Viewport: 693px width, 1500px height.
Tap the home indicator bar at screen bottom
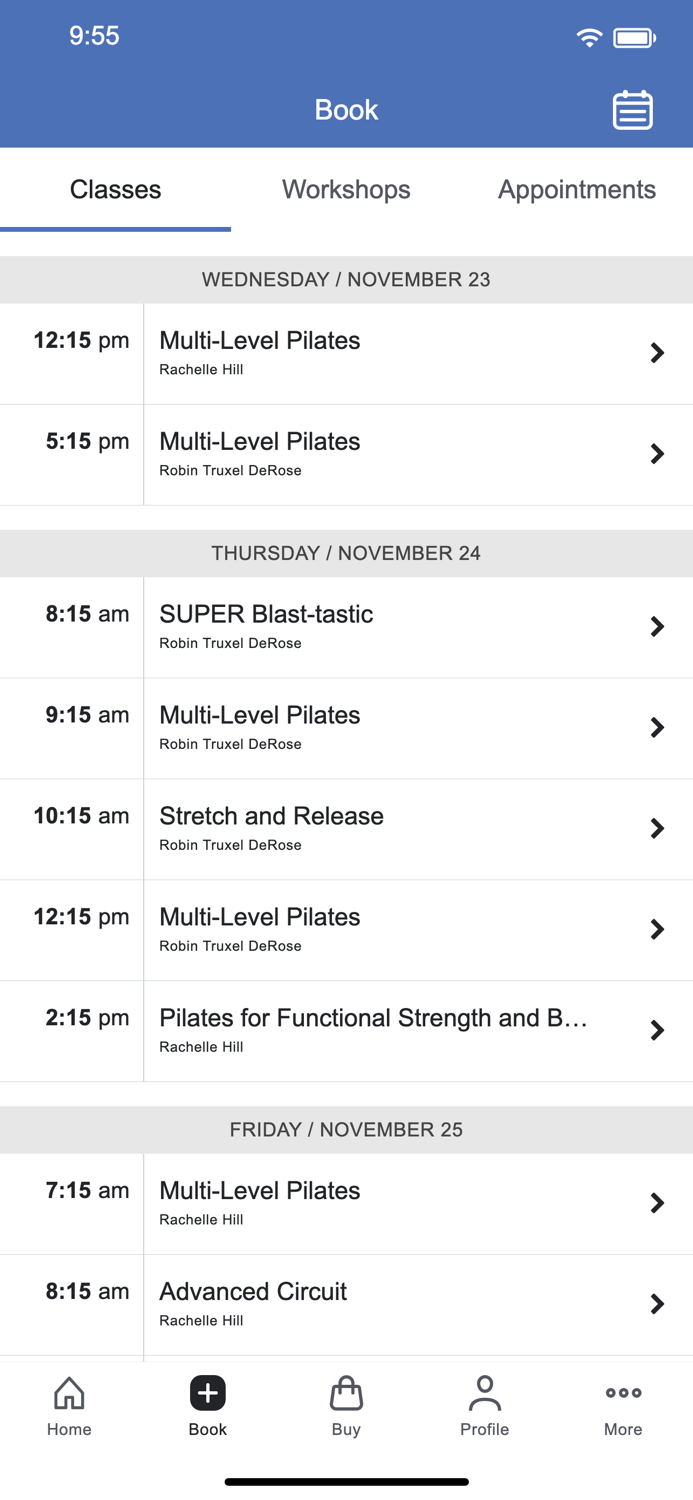point(346,1481)
